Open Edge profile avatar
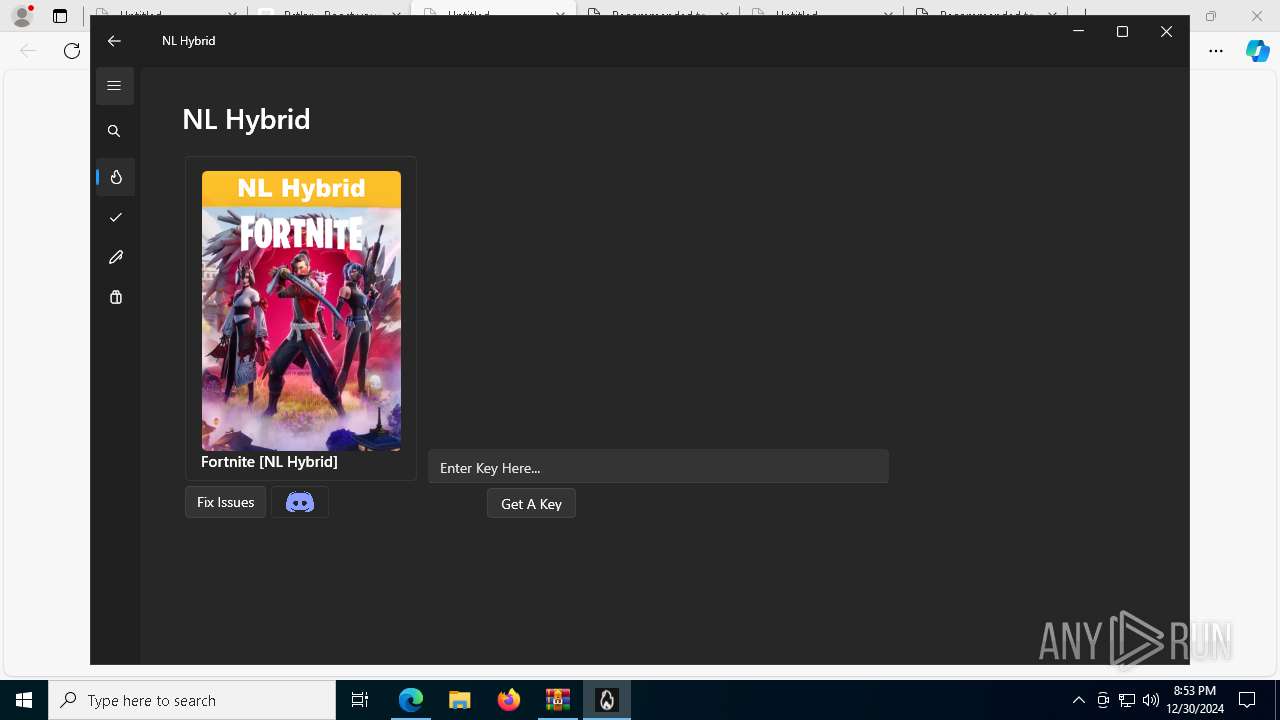 22,16
